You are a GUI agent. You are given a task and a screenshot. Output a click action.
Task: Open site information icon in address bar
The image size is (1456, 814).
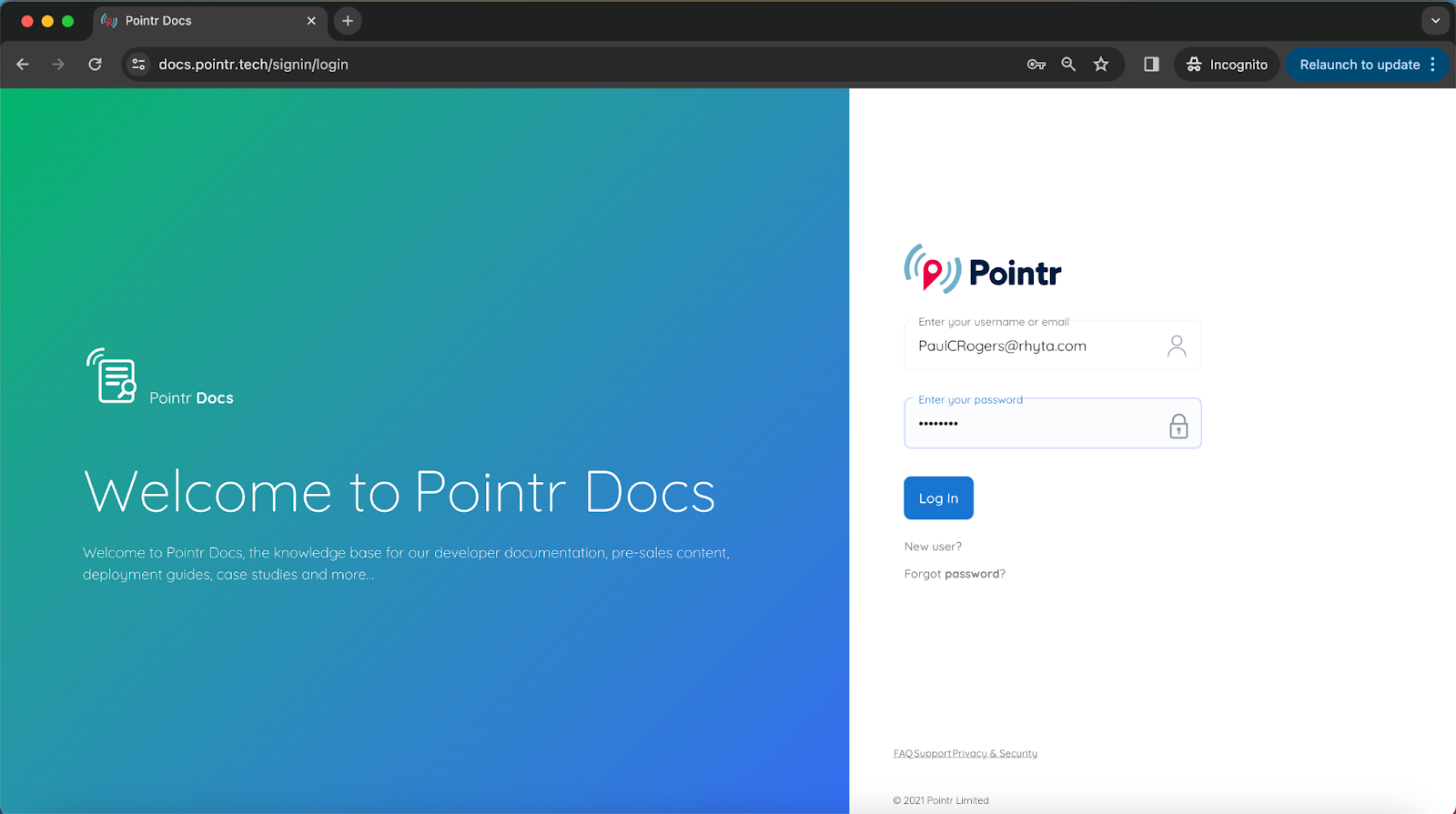pos(138,65)
